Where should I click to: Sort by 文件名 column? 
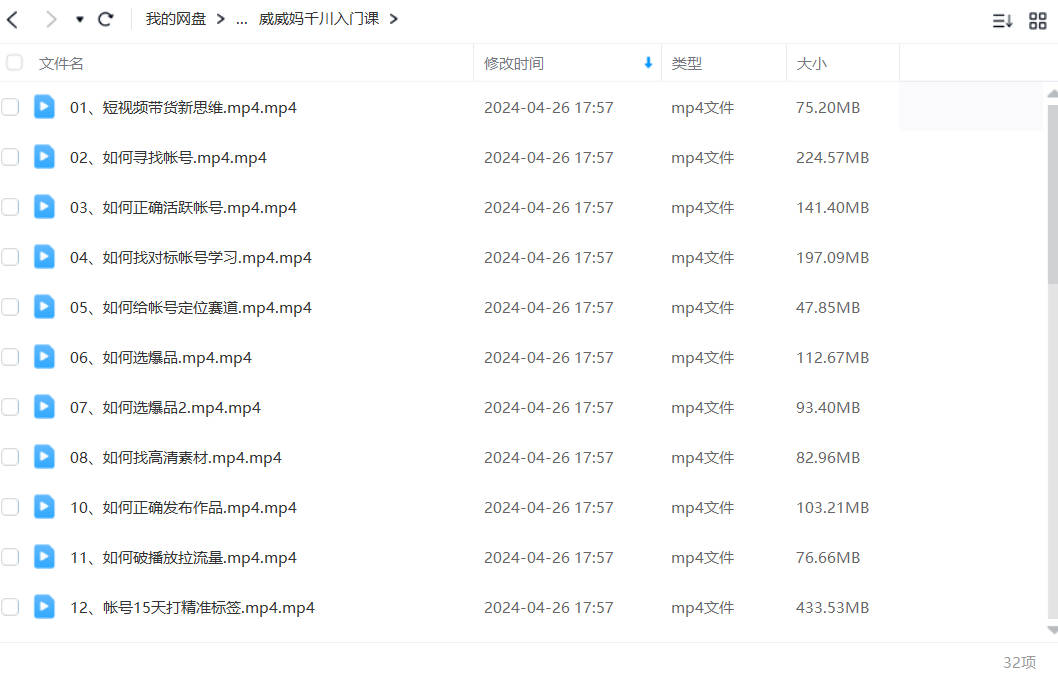(x=61, y=63)
